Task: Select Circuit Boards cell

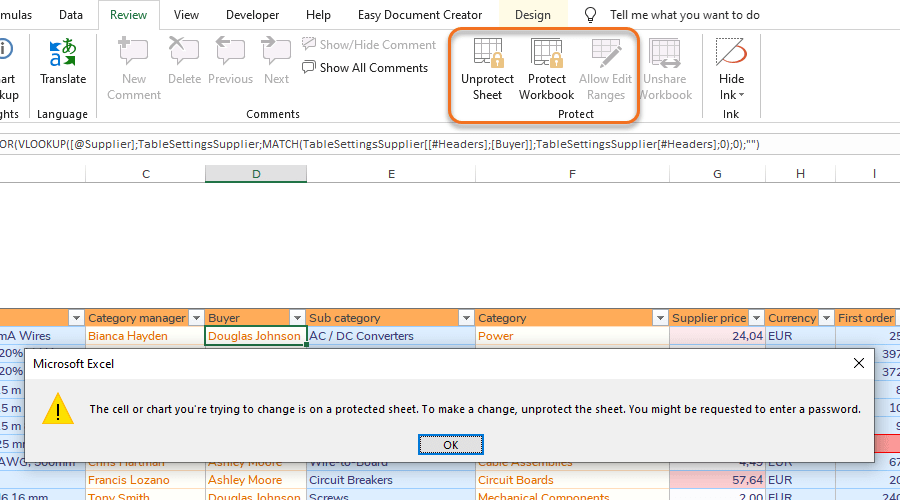Action: coord(572,480)
